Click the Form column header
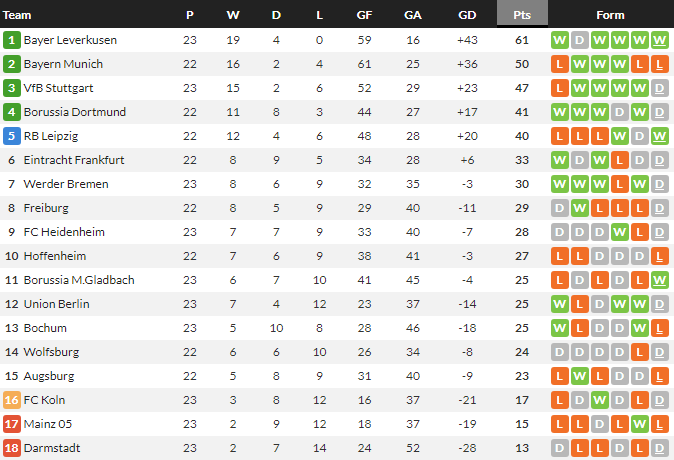Viewport: 674px width, 460px height. [610, 15]
